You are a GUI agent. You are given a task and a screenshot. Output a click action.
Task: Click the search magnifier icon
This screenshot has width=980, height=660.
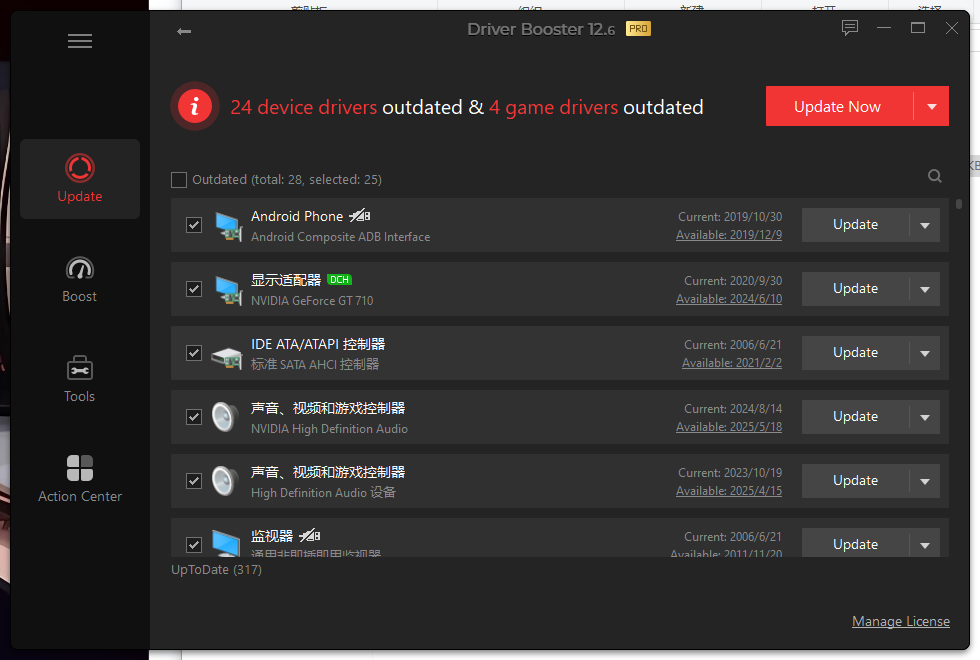coord(934,176)
